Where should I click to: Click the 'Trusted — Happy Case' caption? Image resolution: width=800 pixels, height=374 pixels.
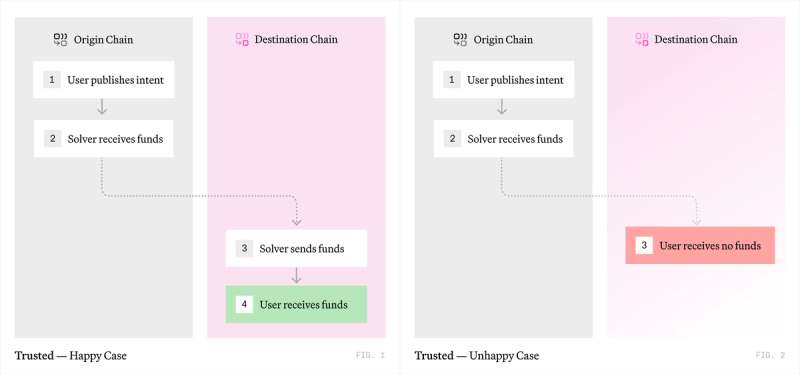click(71, 356)
